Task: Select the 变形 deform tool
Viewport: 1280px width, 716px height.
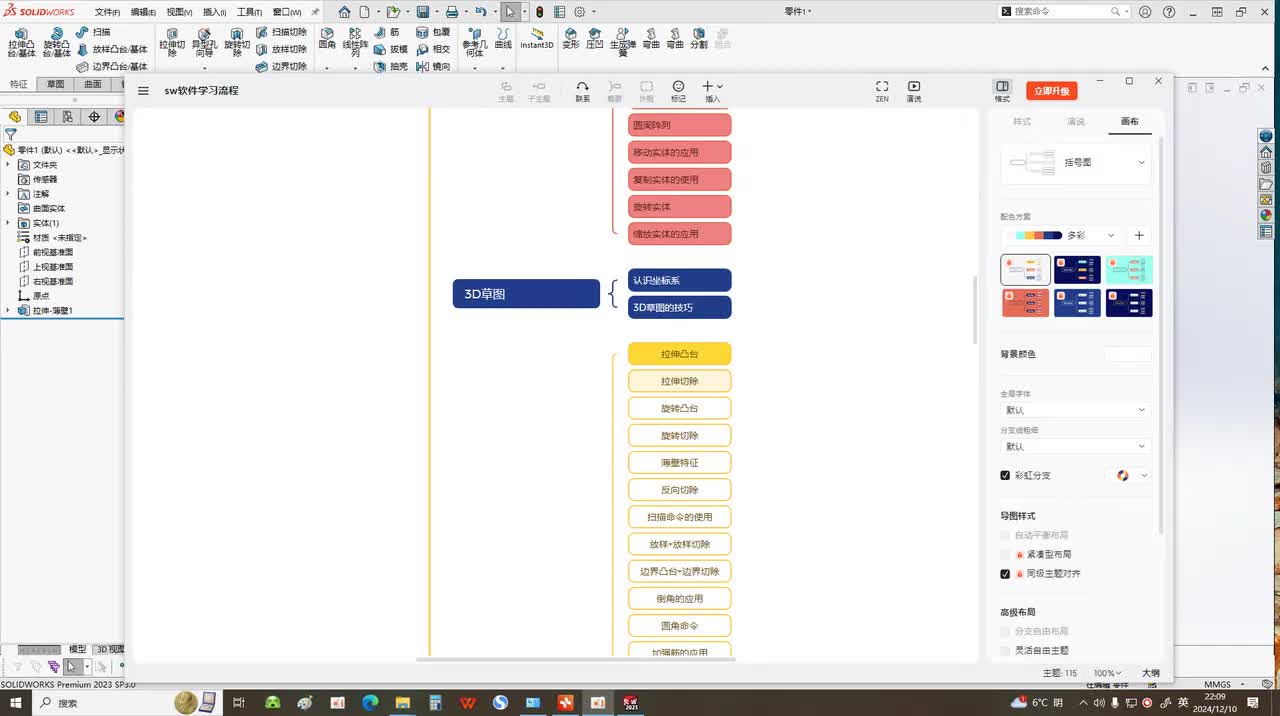Action: [571, 38]
